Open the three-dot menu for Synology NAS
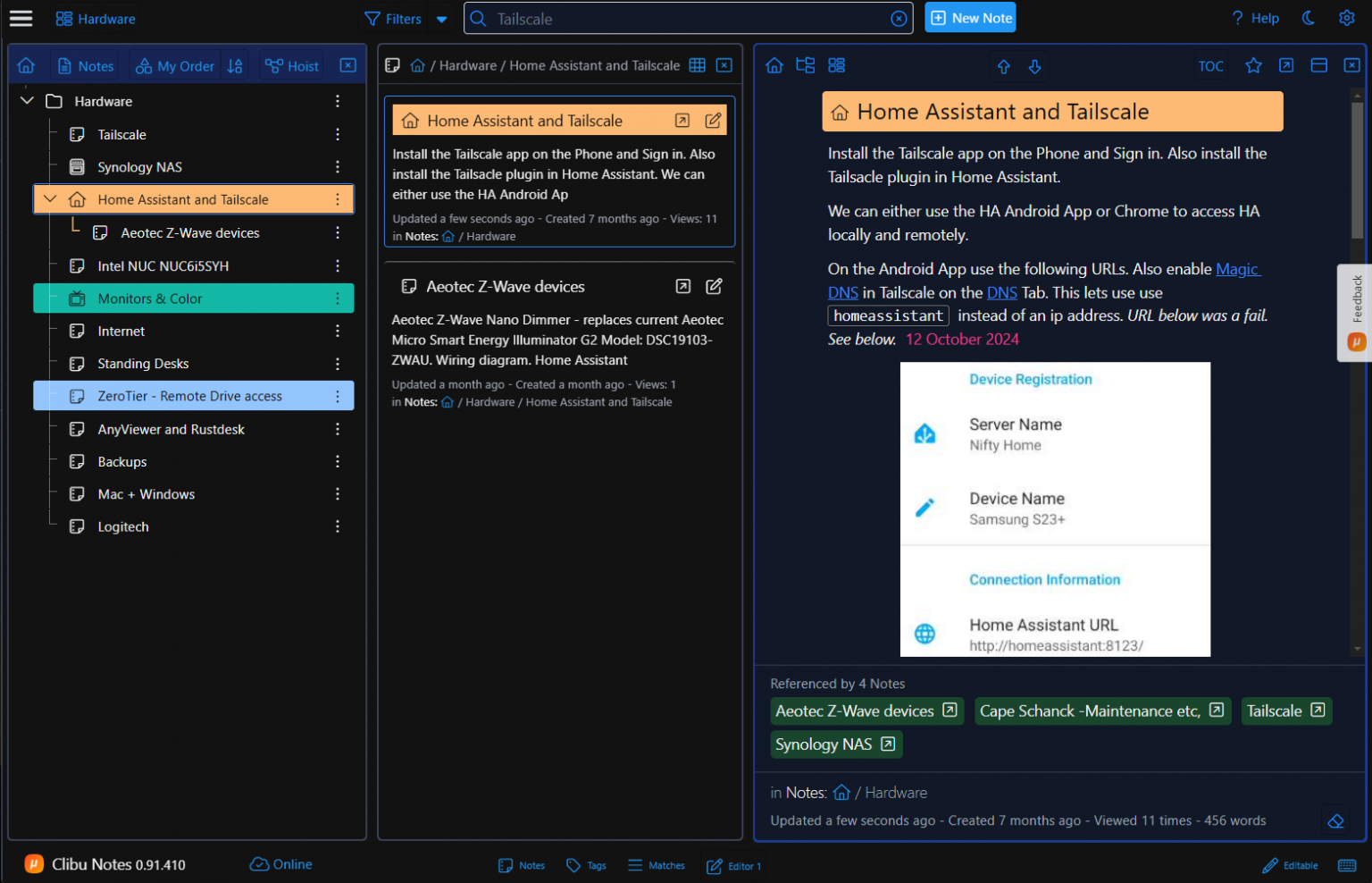Image resolution: width=1372 pixels, height=883 pixels. (338, 166)
